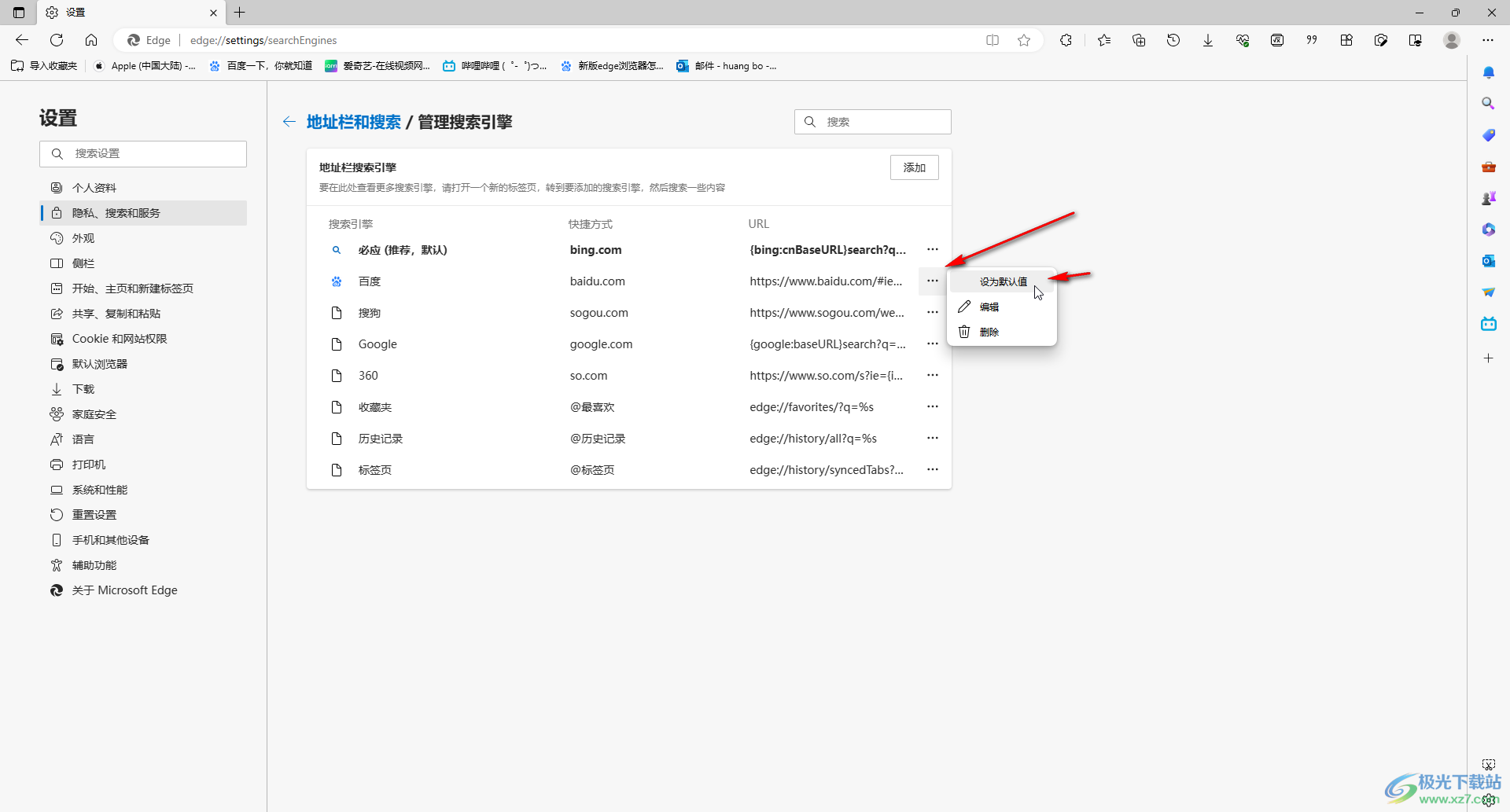Click the 添加 button
The image size is (1510, 812).
[914, 167]
